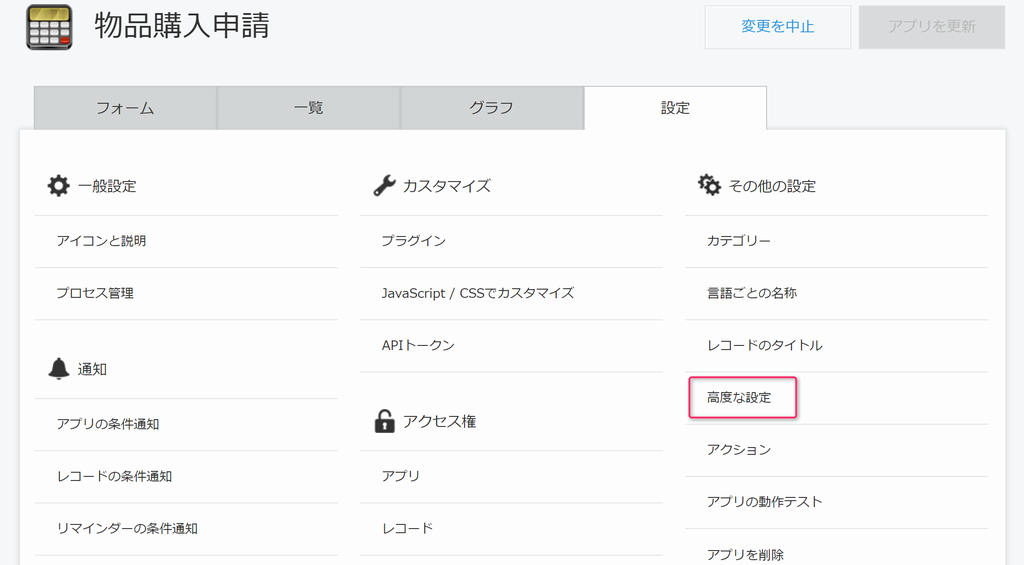Open レコードのタイトル settings
This screenshot has width=1024, height=565.
[765, 346]
